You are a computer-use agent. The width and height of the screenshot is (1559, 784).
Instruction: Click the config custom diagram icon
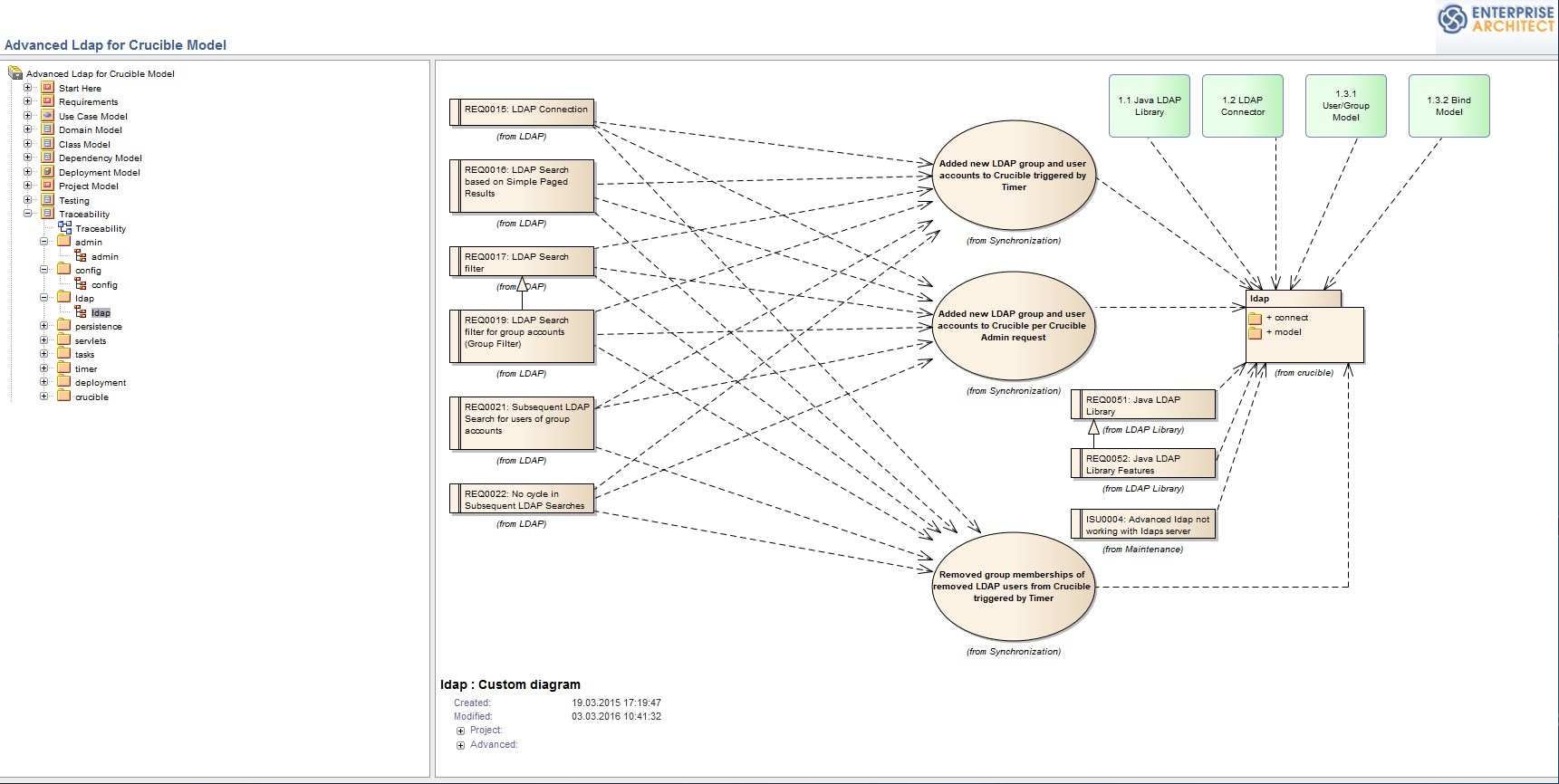[81, 284]
